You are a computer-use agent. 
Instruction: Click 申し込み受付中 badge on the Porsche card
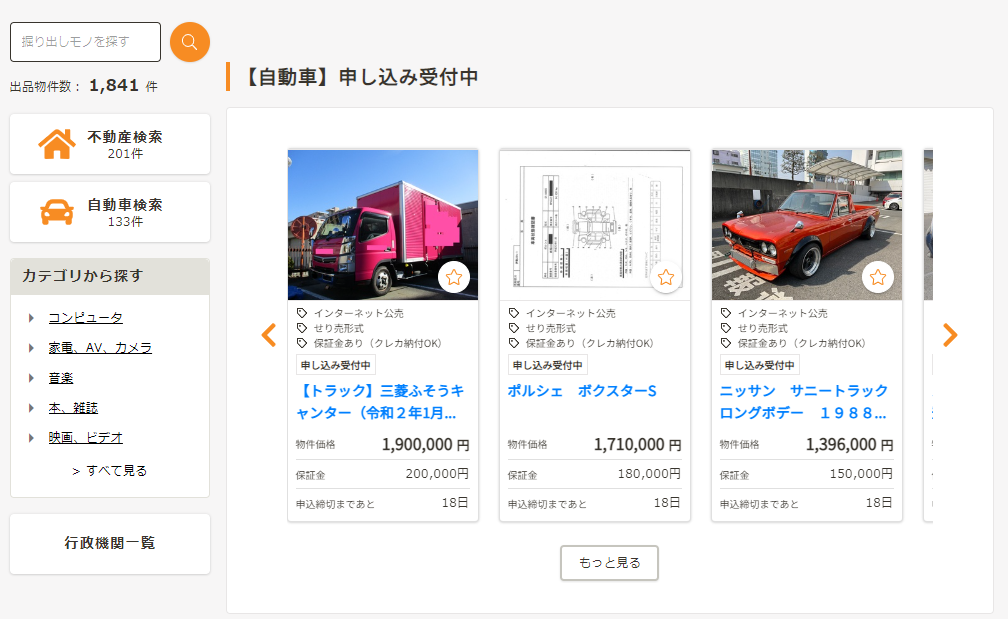pyautogui.click(x=548, y=365)
